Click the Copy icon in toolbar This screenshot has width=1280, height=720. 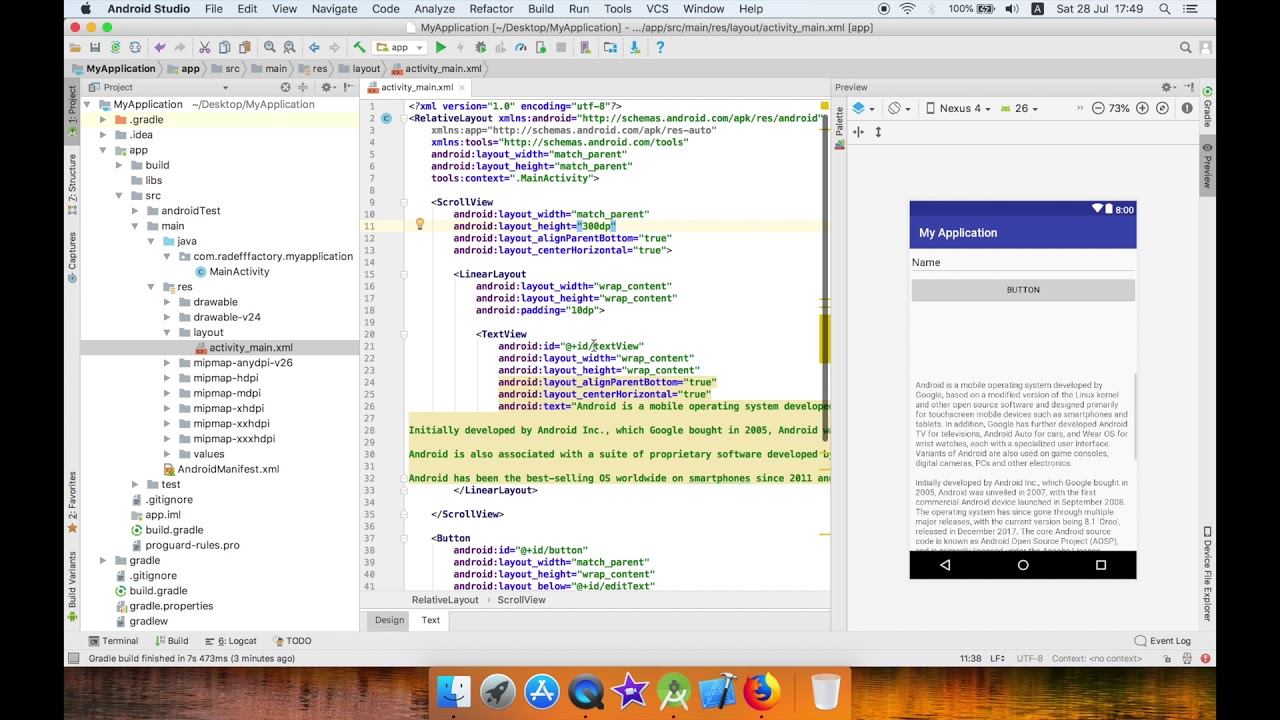coord(224,47)
